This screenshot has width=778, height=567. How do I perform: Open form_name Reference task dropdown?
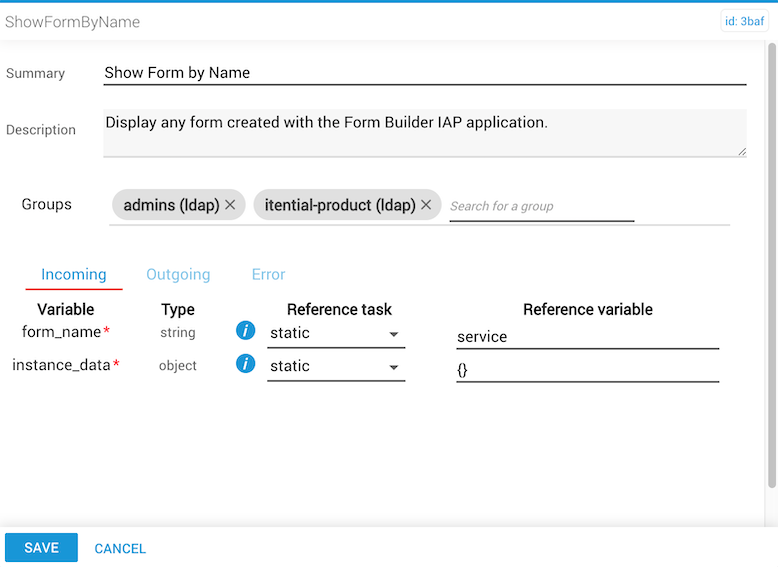[x=336, y=334]
